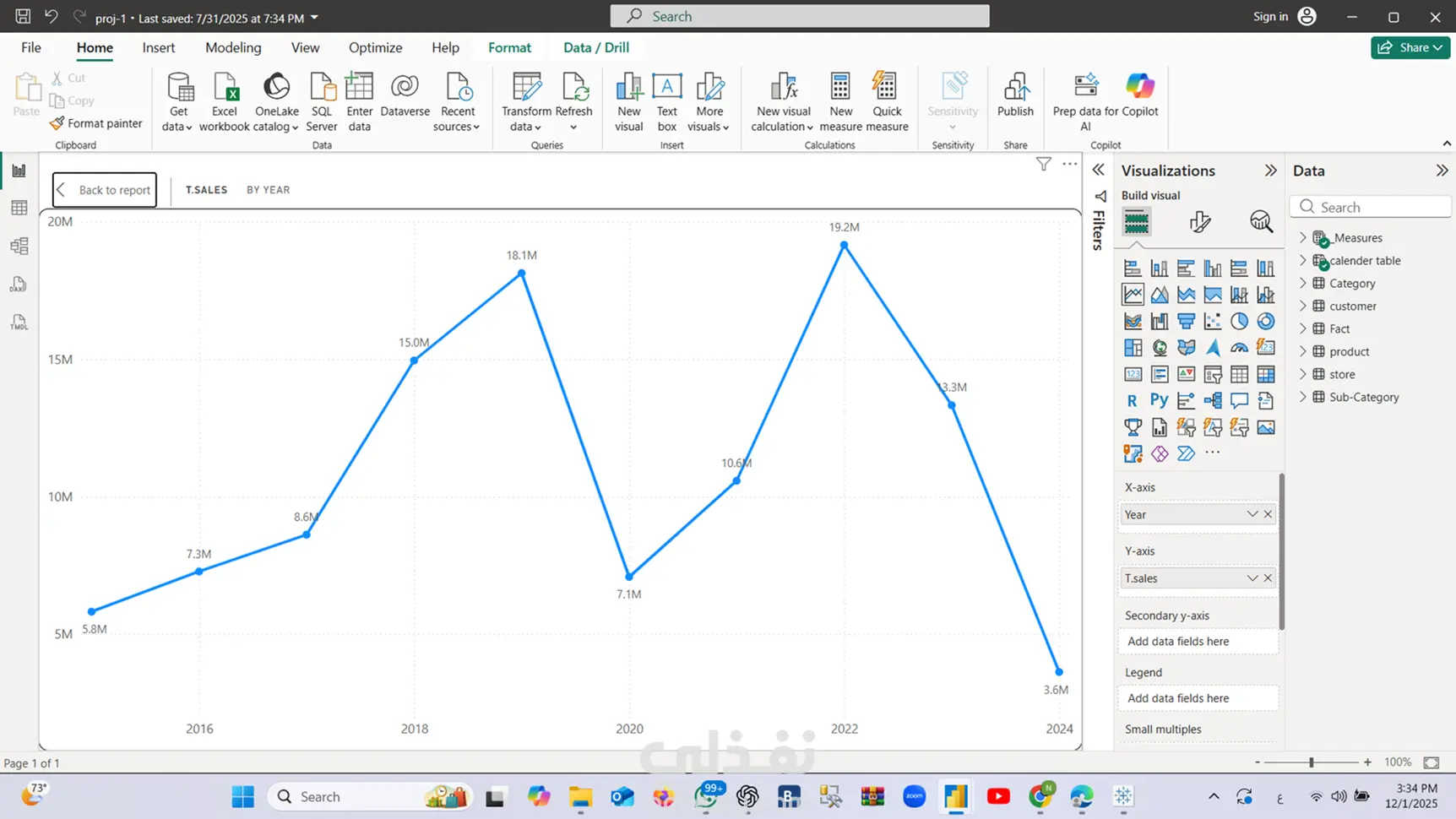Image resolution: width=1456 pixels, height=819 pixels.
Task: Open the Enter data tool
Action: point(359,102)
